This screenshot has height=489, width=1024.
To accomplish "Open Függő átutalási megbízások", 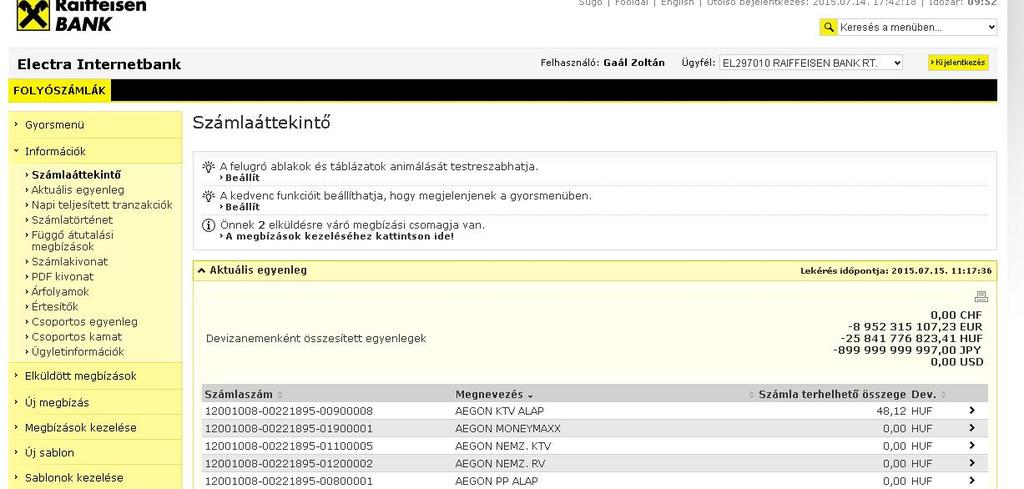I will coord(72,241).
